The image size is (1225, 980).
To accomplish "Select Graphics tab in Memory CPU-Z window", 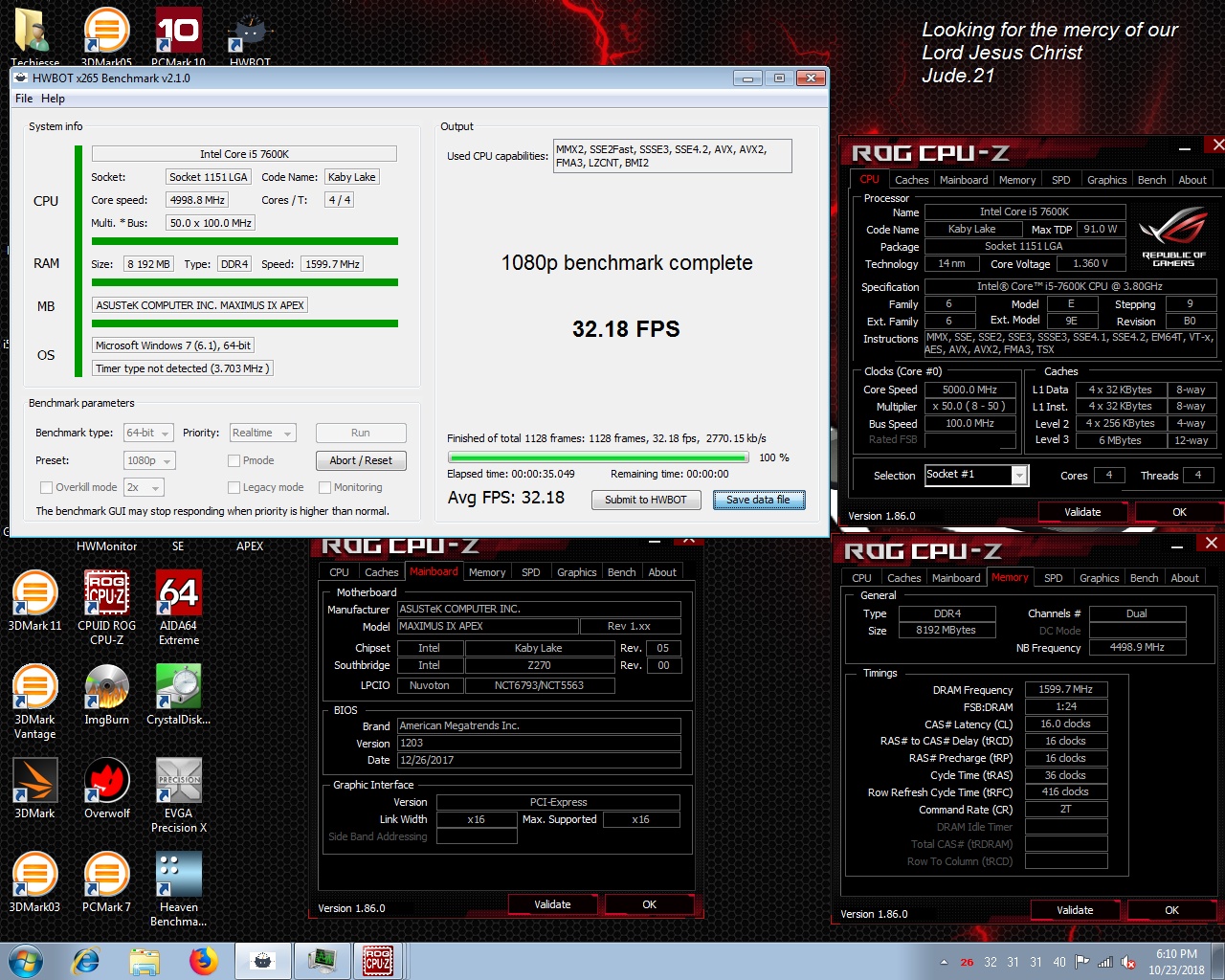I will 1099,578.
